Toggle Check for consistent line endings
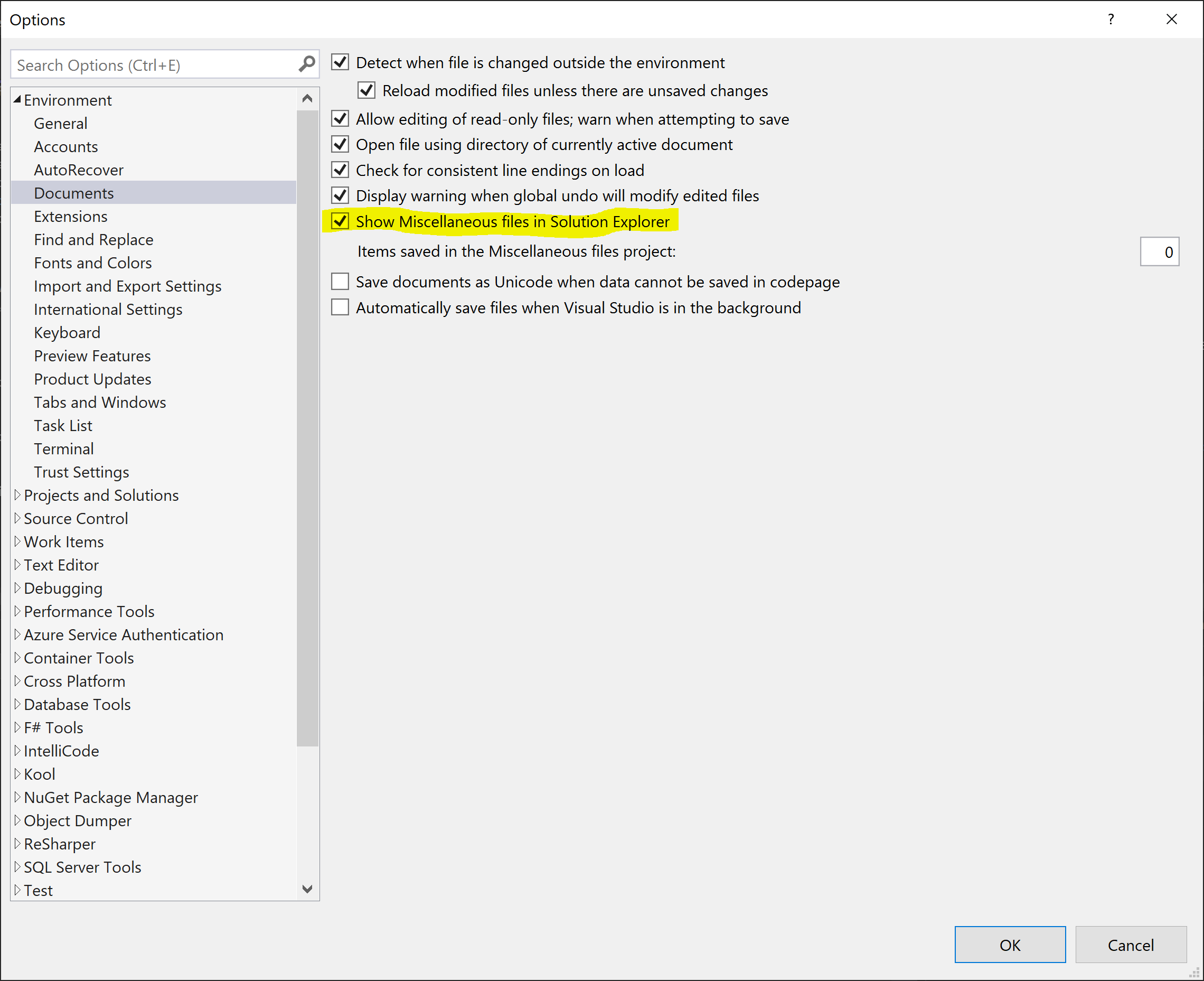This screenshot has height=981, width=1204. (x=340, y=170)
